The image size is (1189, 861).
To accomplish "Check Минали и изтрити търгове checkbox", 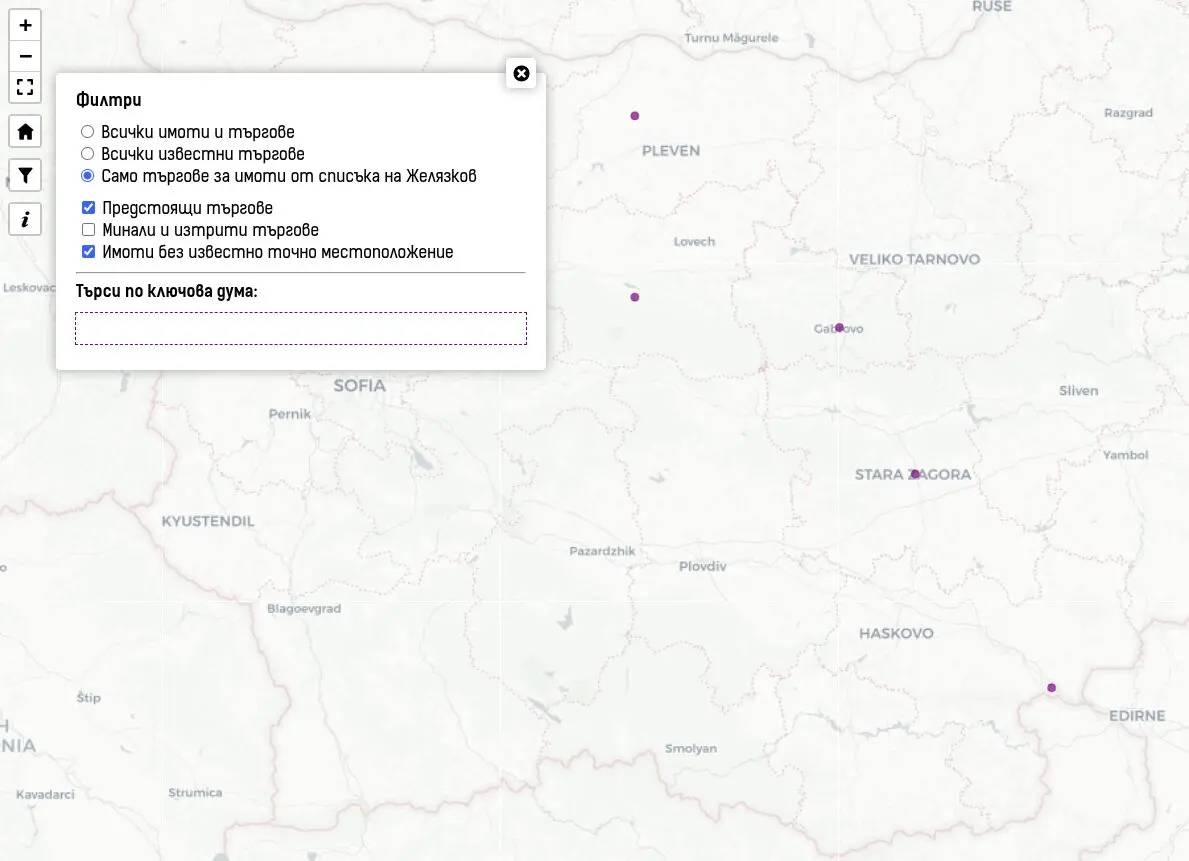I will pos(89,230).
